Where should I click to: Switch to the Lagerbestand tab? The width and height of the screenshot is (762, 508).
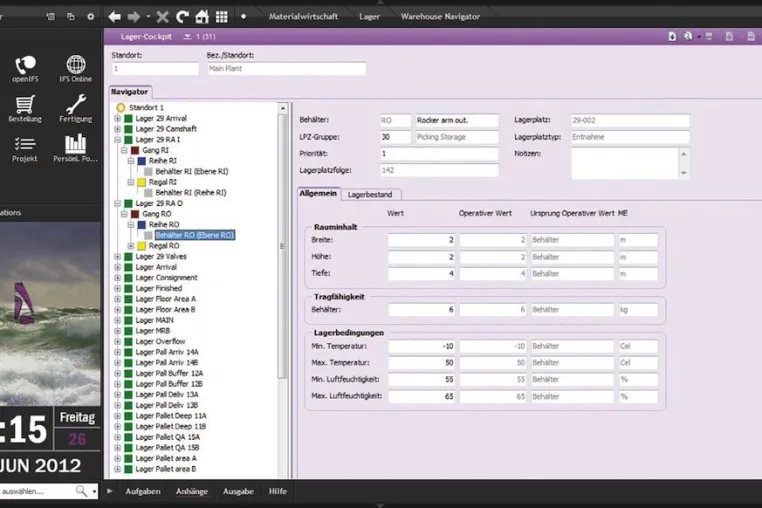pyautogui.click(x=370, y=194)
